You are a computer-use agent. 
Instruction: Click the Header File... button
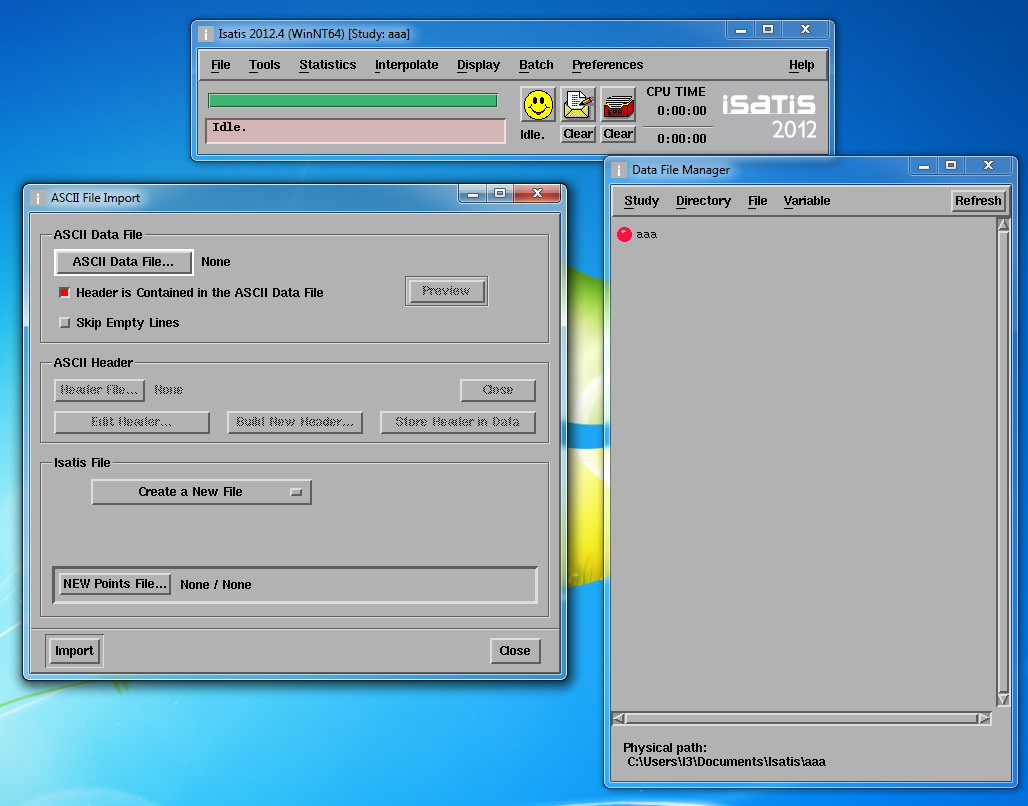(x=99, y=390)
